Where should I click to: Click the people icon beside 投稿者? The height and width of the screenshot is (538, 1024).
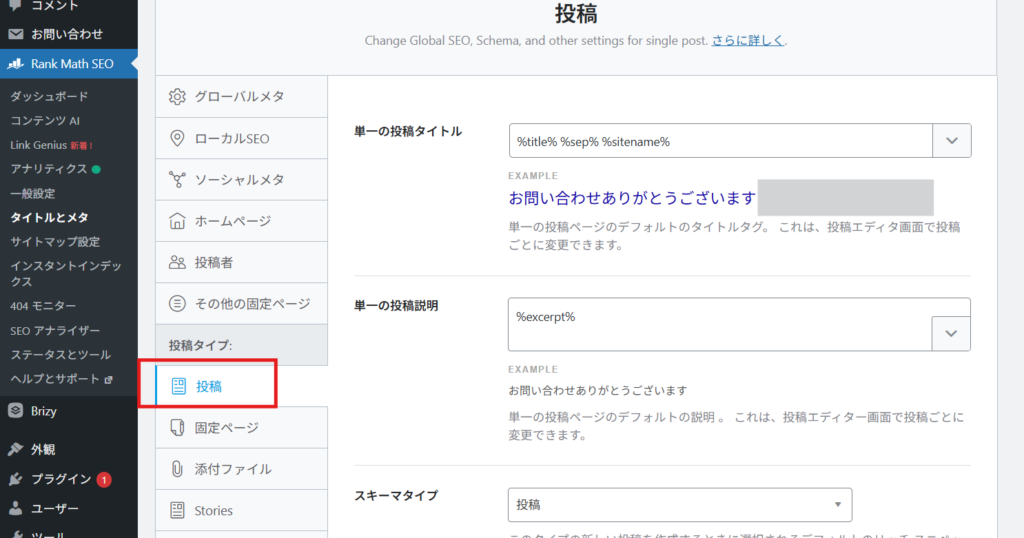click(178, 262)
